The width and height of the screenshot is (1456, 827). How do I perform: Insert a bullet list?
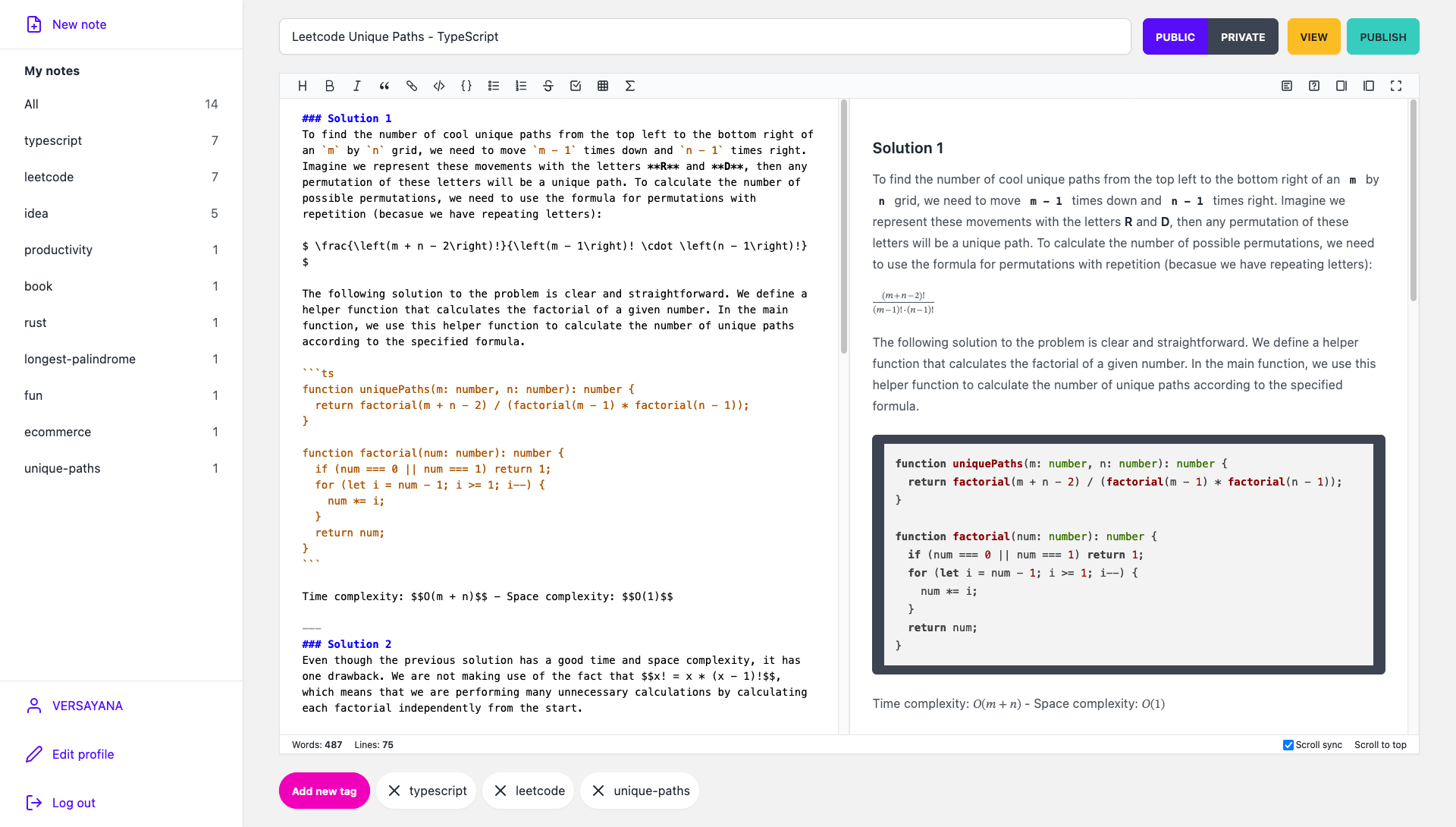click(494, 86)
